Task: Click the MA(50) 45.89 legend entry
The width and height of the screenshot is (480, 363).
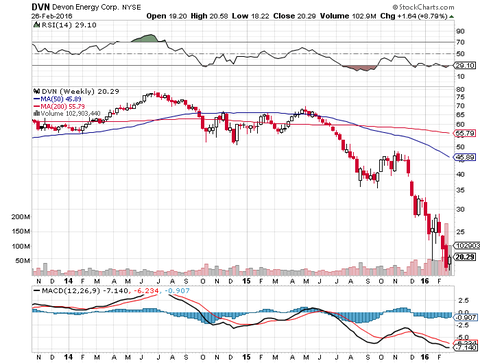Action: click(x=57, y=99)
